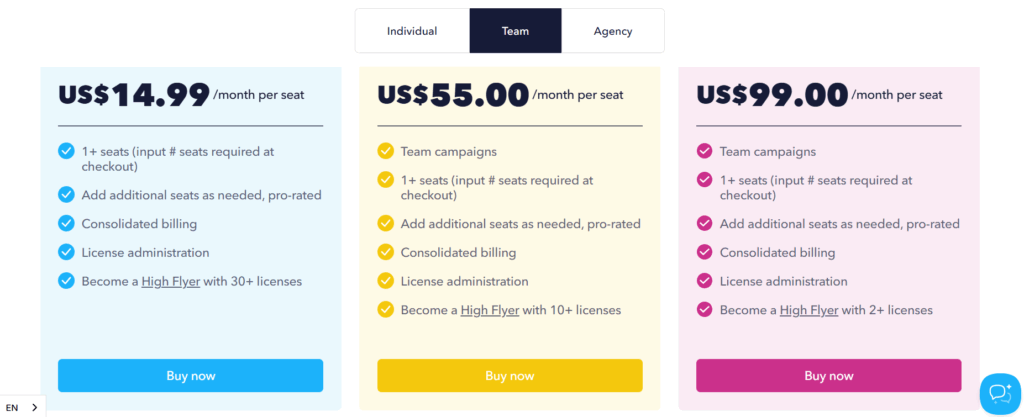
Task: Buy the US$99.00 plan with pink button
Action: (x=829, y=376)
